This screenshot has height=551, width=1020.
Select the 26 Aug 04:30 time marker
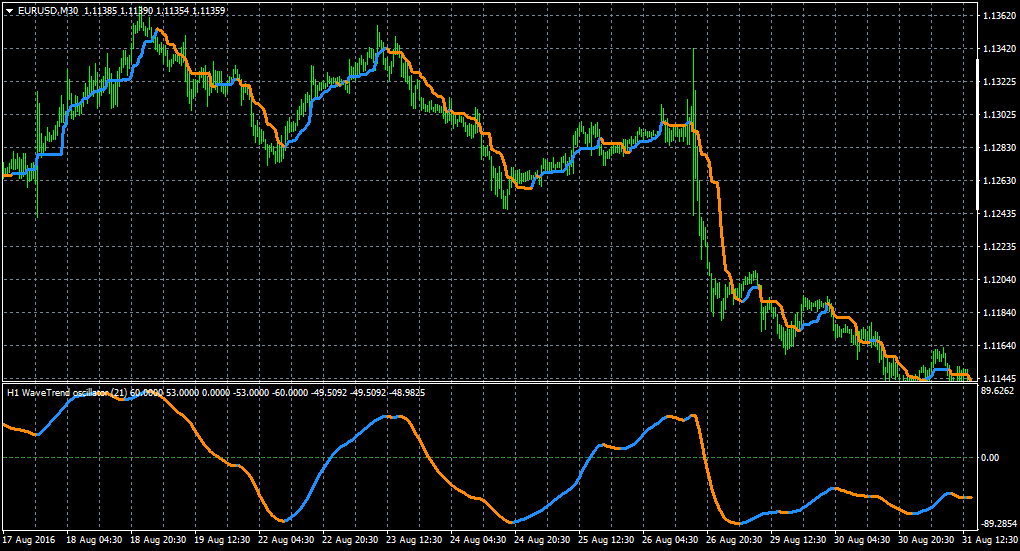point(669,540)
